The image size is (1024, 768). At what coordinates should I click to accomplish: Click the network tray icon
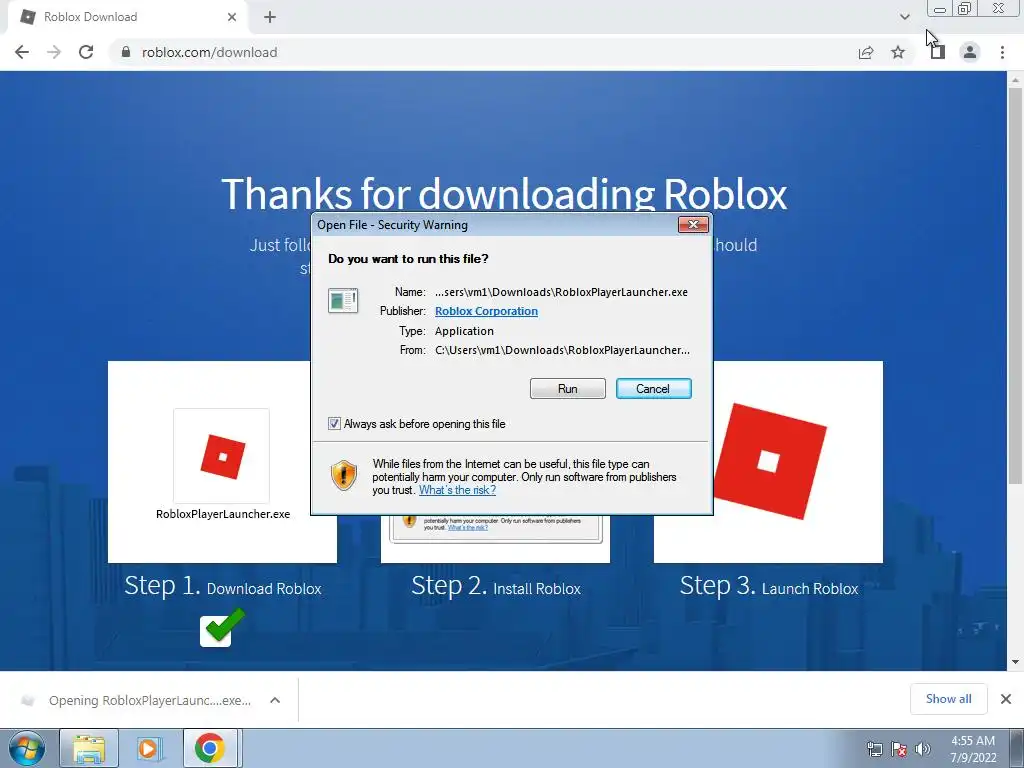[874, 749]
